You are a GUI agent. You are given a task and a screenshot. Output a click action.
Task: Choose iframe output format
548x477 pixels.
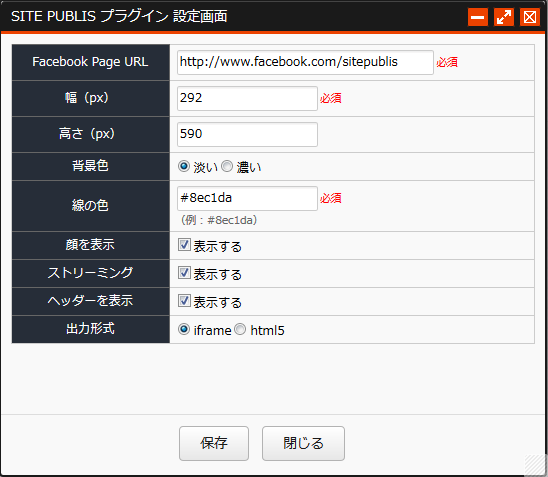click(x=184, y=329)
